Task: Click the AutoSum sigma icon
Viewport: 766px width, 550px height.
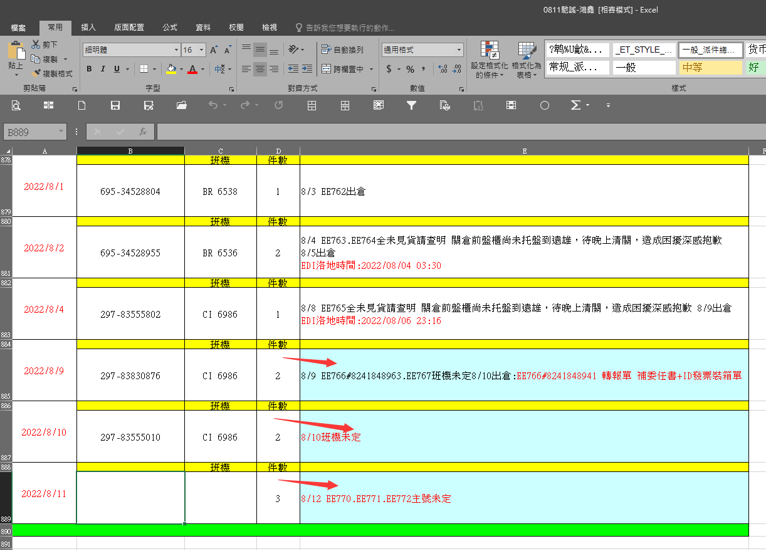Action: [x=575, y=105]
